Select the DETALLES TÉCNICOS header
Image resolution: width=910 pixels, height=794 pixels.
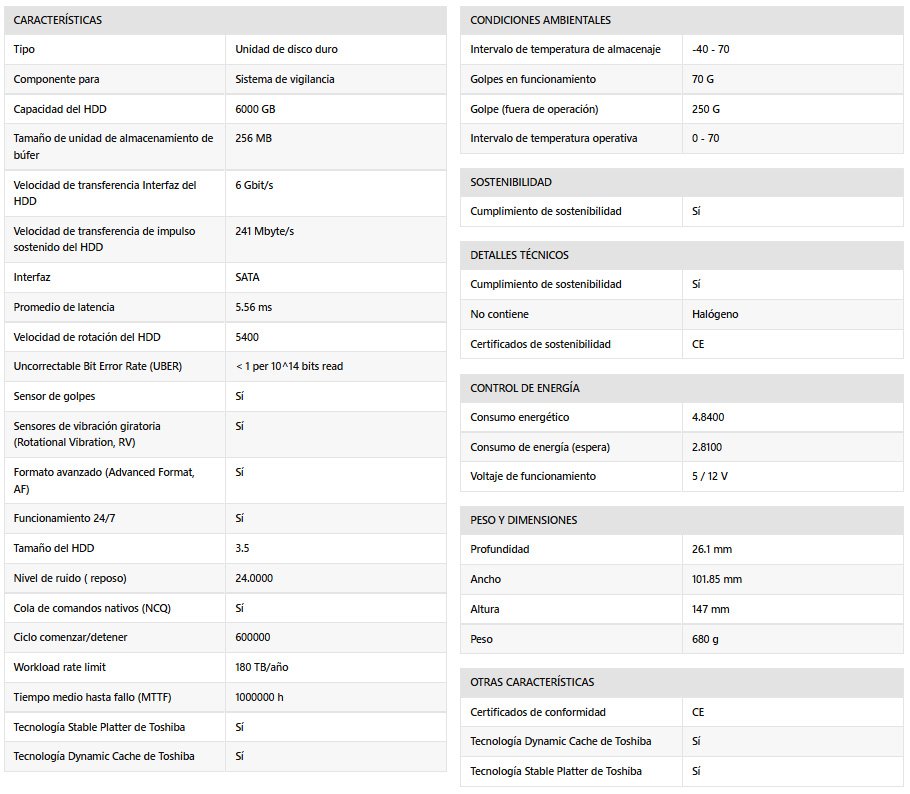(519, 255)
